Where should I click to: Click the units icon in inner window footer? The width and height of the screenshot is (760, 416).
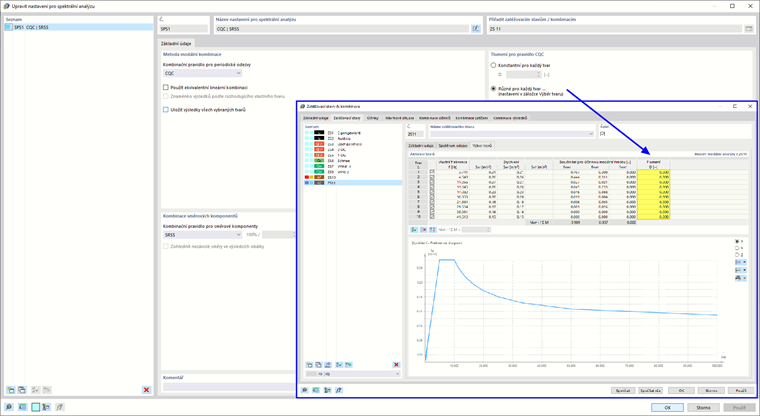coord(316,390)
